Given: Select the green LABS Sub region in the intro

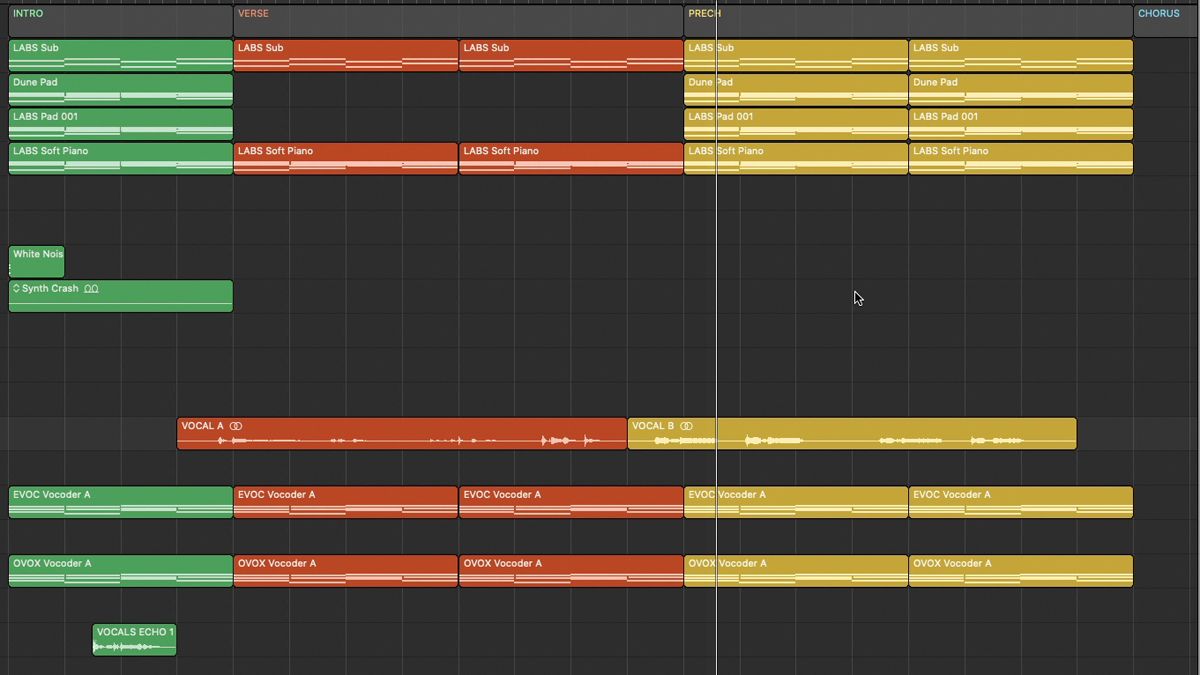Looking at the screenshot, I should [x=120, y=55].
